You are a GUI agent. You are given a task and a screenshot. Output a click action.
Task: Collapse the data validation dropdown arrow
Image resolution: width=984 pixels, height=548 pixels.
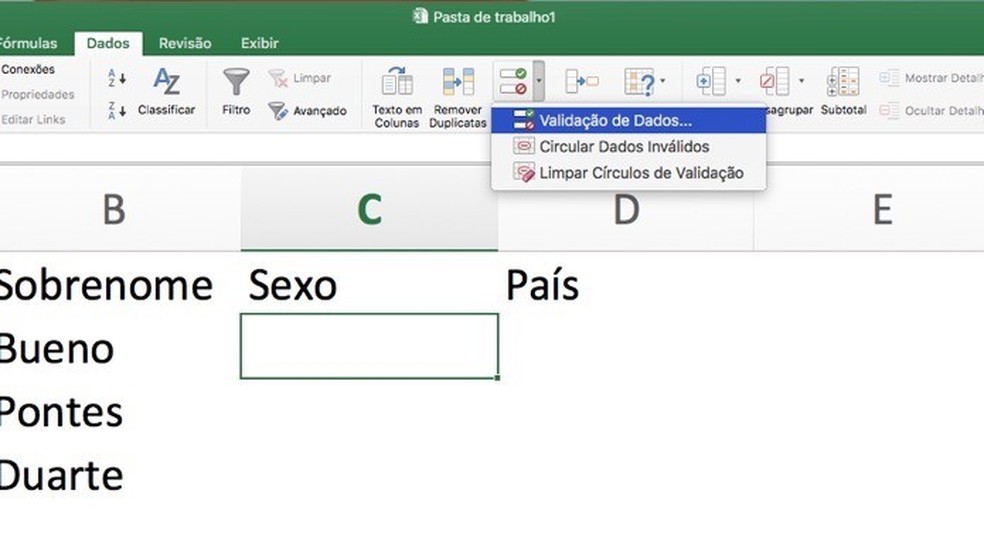click(539, 80)
